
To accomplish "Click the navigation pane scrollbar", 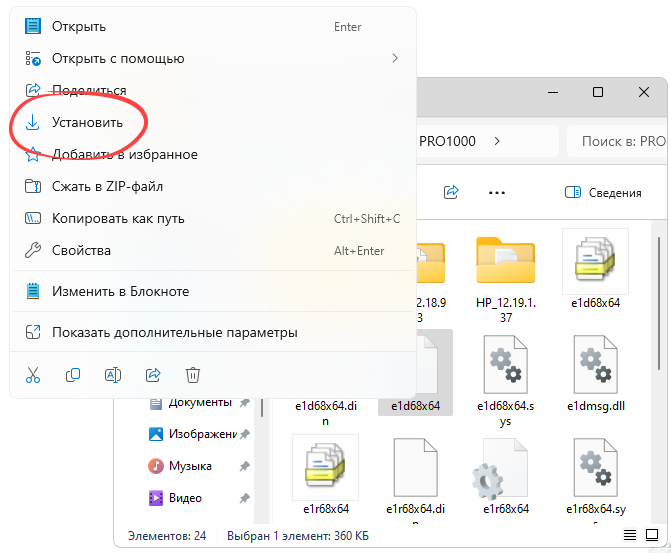I will (x=262, y=407).
